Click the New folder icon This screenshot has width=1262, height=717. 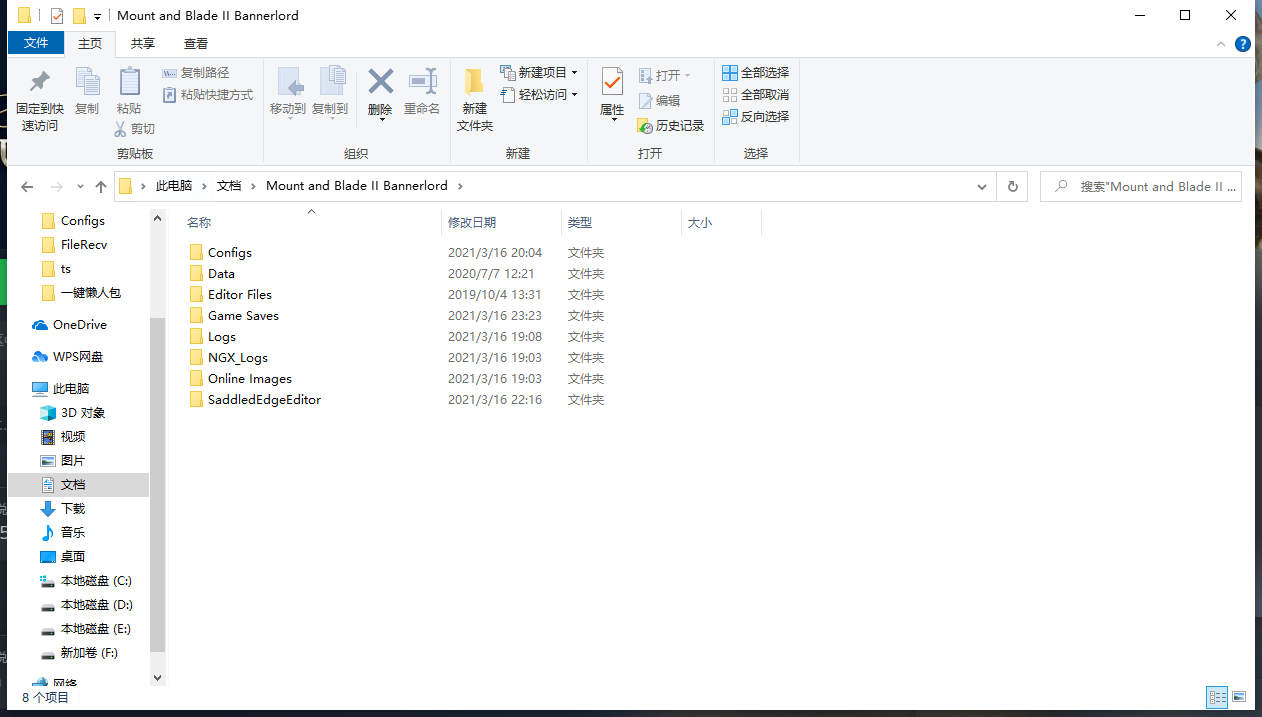[475, 82]
